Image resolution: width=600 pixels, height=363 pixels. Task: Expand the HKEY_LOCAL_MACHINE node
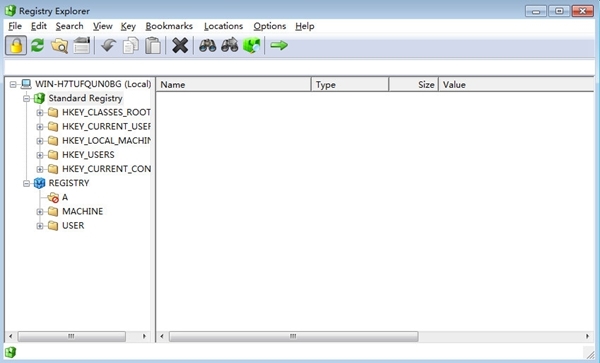(x=40, y=141)
